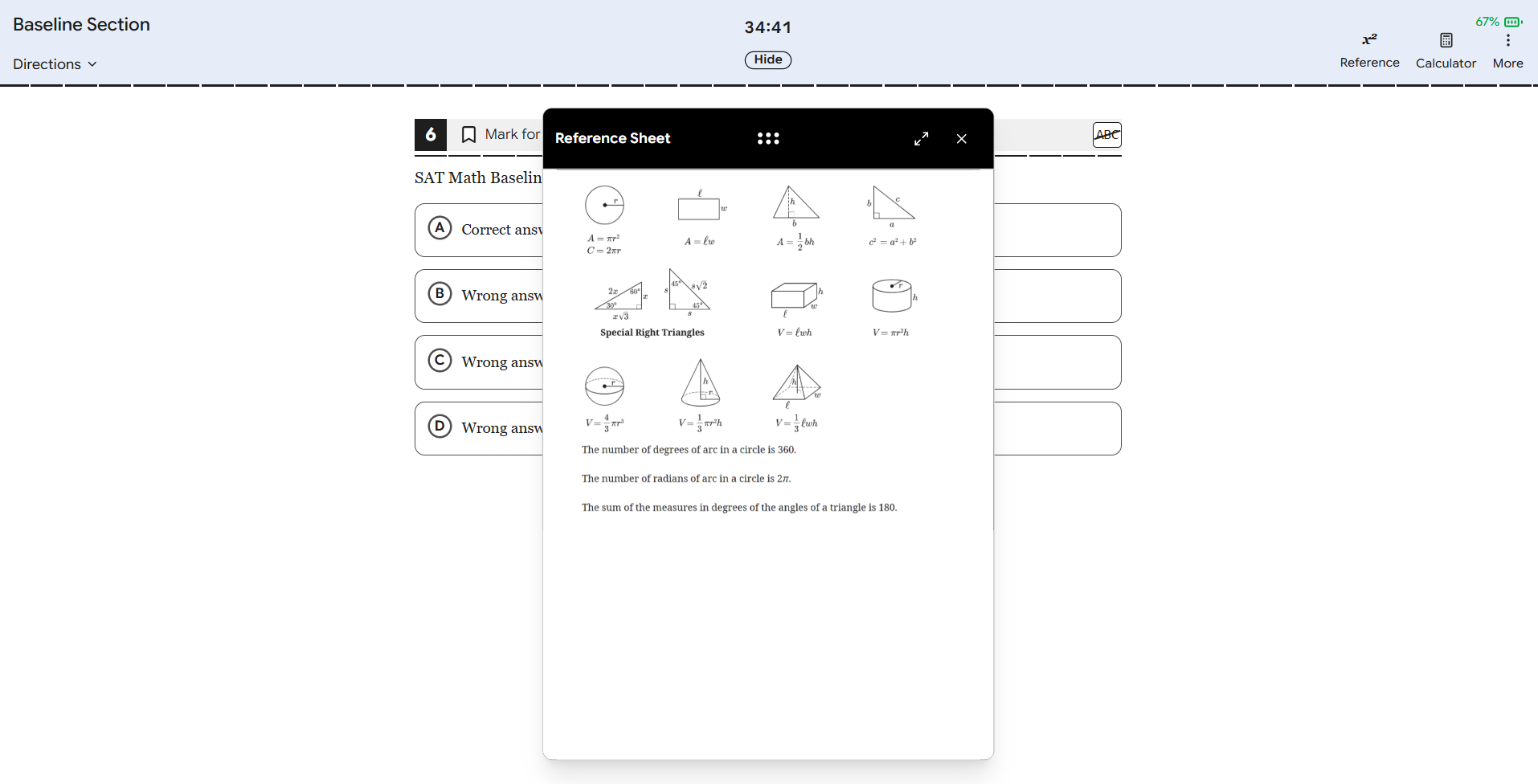The height and width of the screenshot is (784, 1538).
Task: Toggle the ABC answer strikethrough tool
Action: [1106, 134]
